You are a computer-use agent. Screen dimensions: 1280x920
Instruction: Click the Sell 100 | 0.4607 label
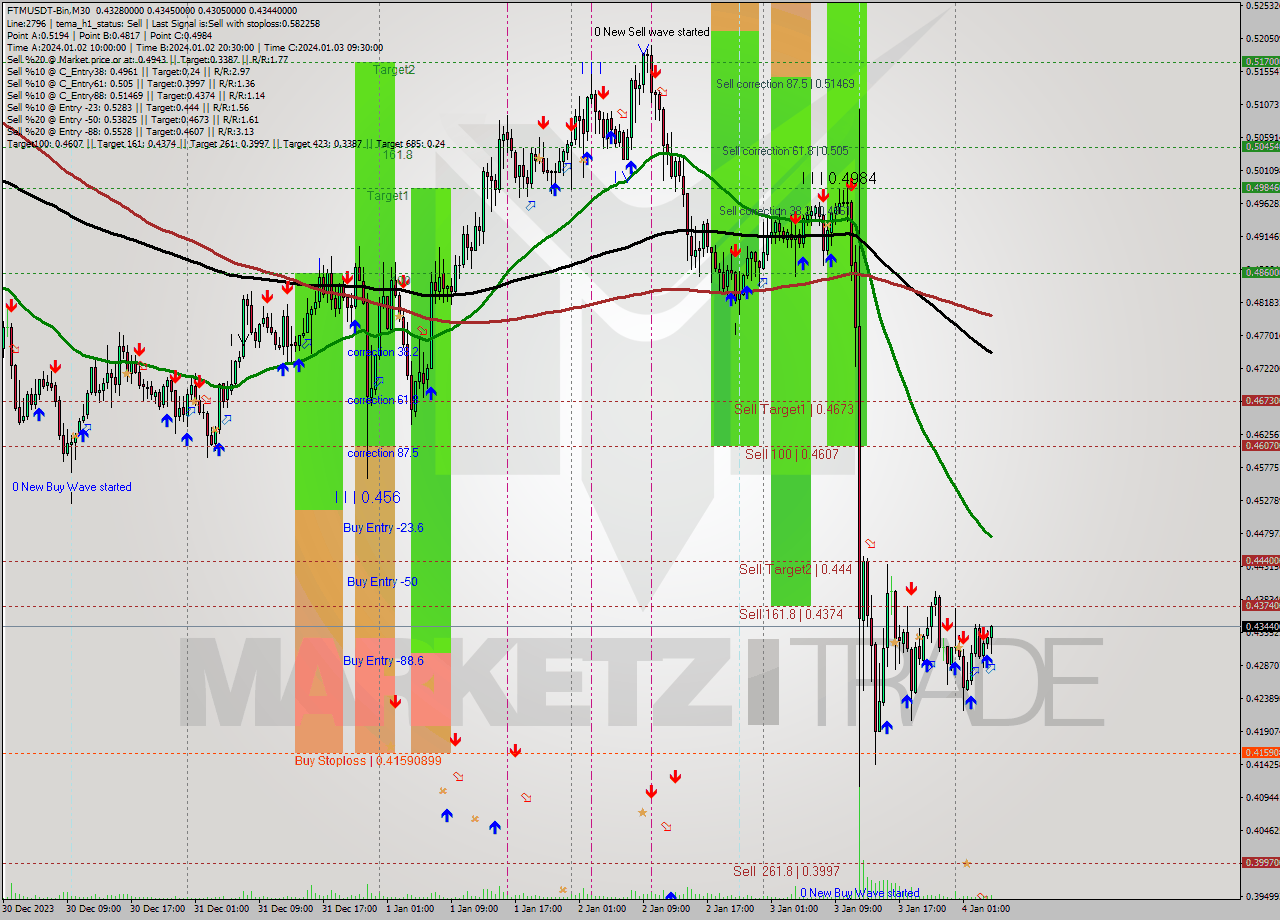point(791,454)
